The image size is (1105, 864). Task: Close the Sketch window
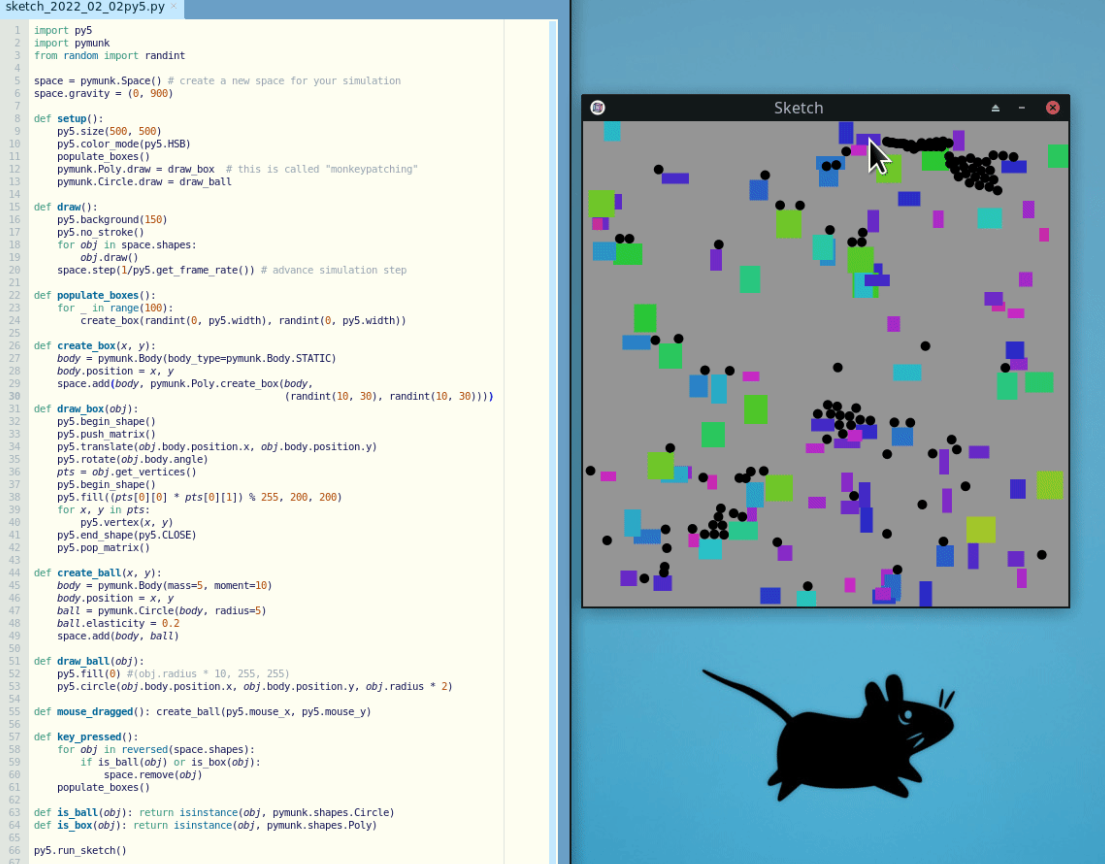(x=1052, y=108)
